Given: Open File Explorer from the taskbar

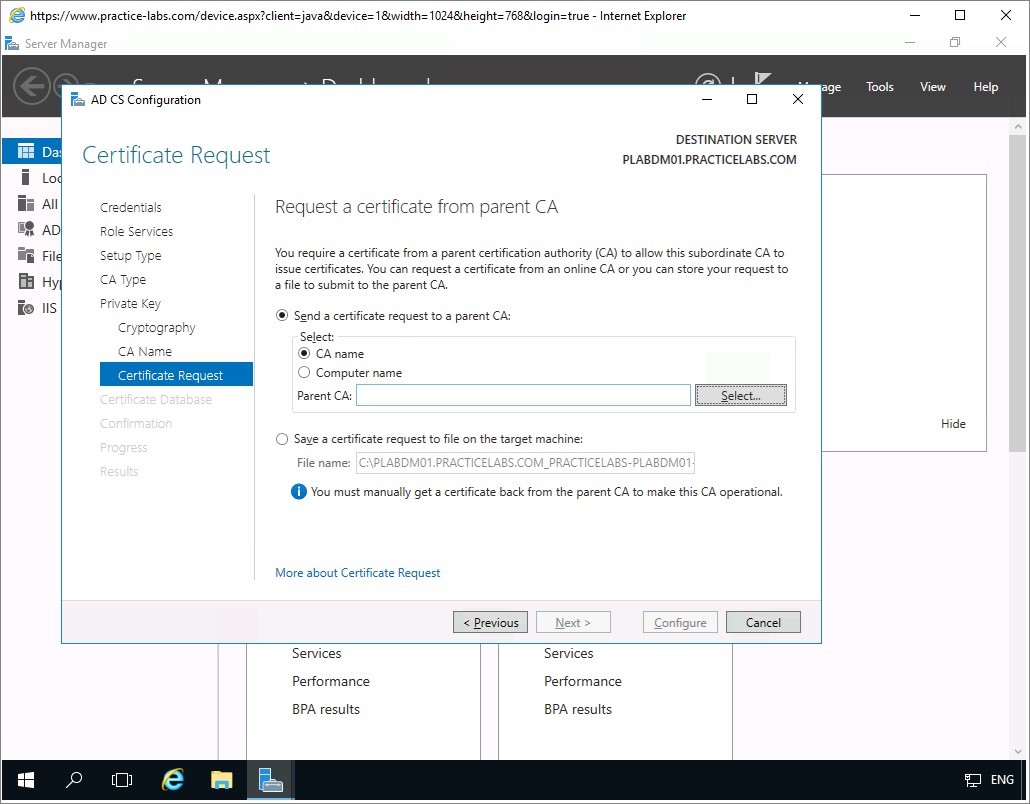Looking at the screenshot, I should pyautogui.click(x=221, y=780).
